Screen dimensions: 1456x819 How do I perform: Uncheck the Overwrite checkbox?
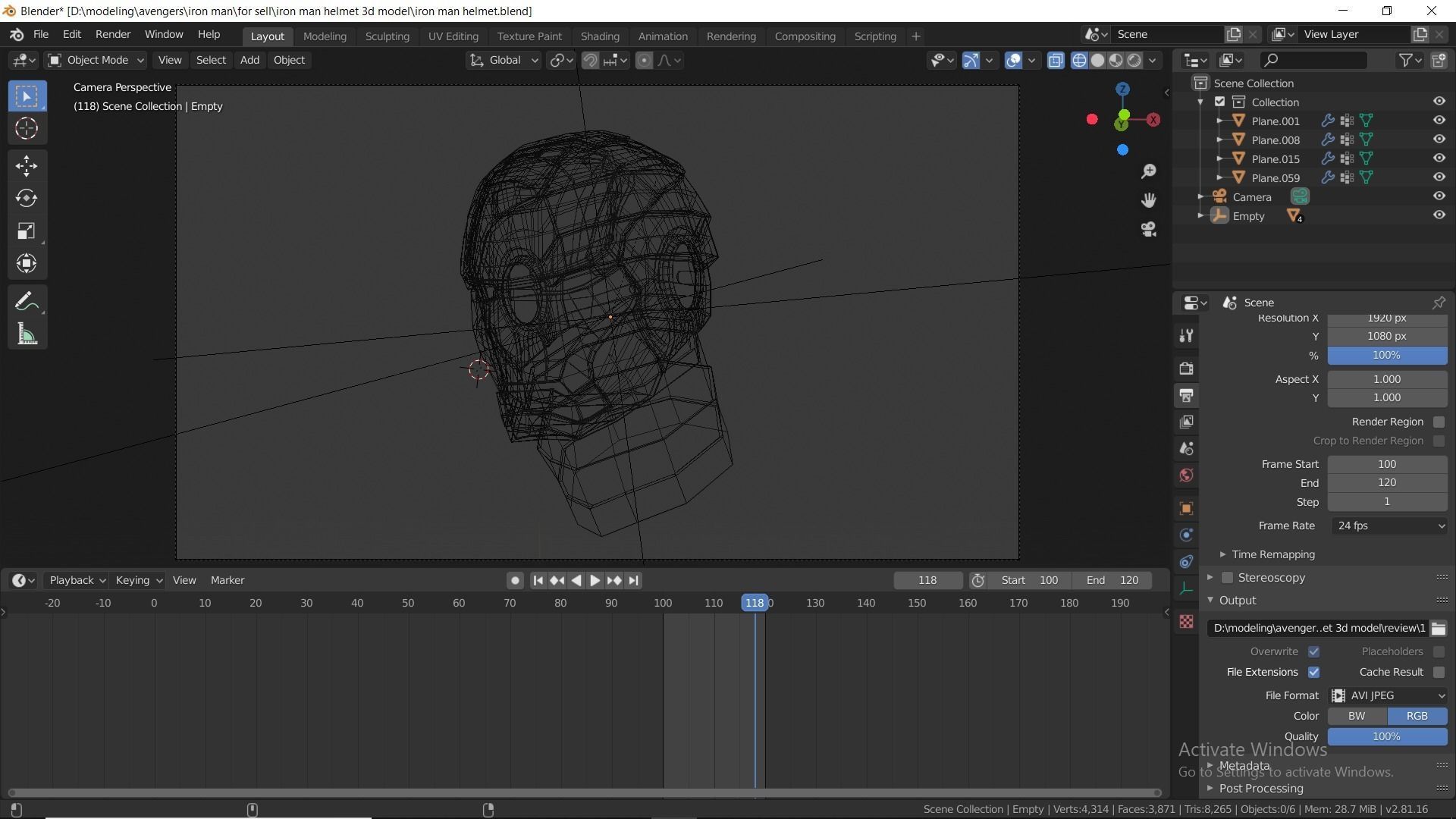click(1313, 651)
